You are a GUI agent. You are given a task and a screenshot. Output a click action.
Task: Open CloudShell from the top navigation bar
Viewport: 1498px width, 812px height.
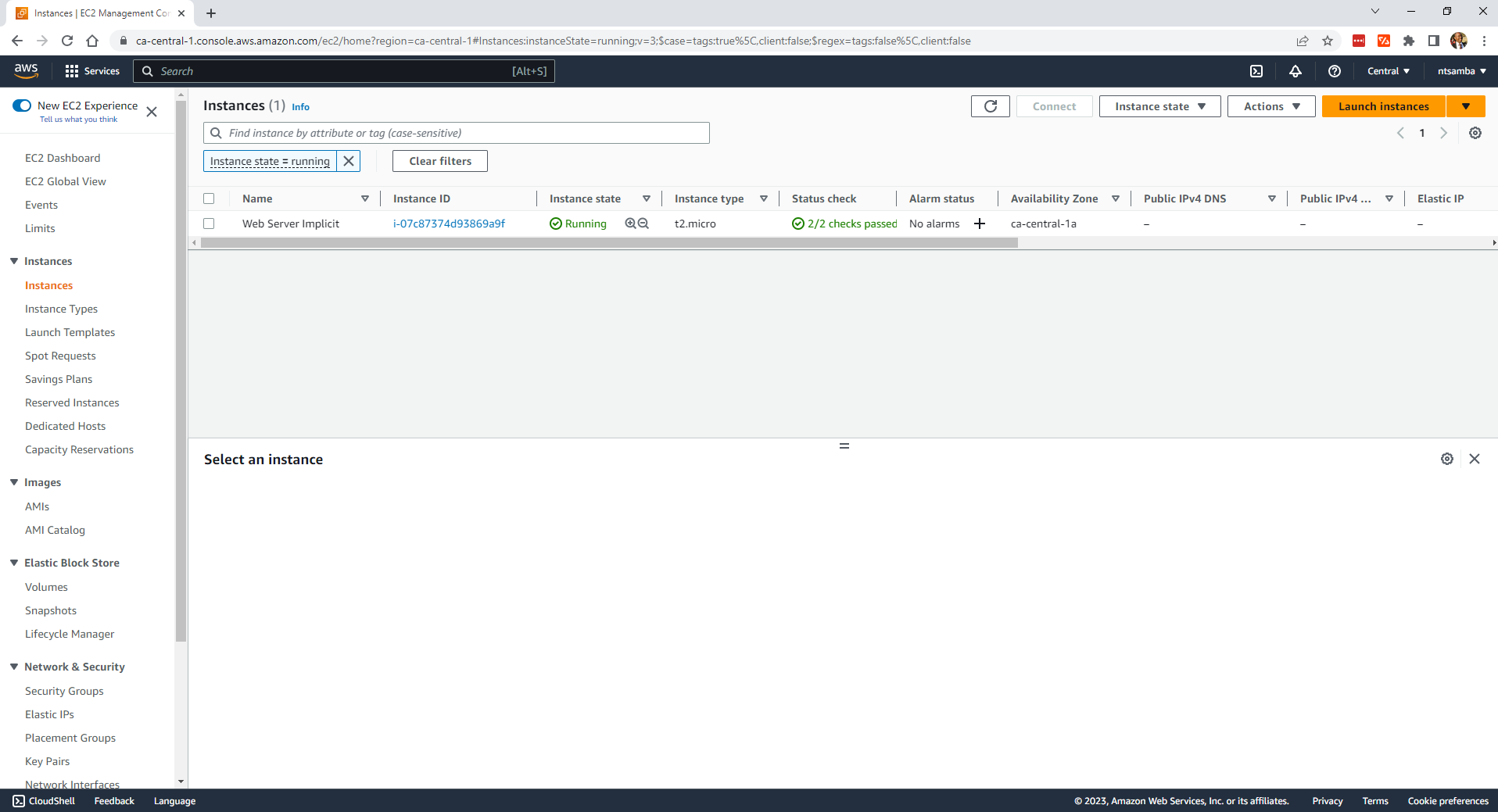pyautogui.click(x=1256, y=71)
